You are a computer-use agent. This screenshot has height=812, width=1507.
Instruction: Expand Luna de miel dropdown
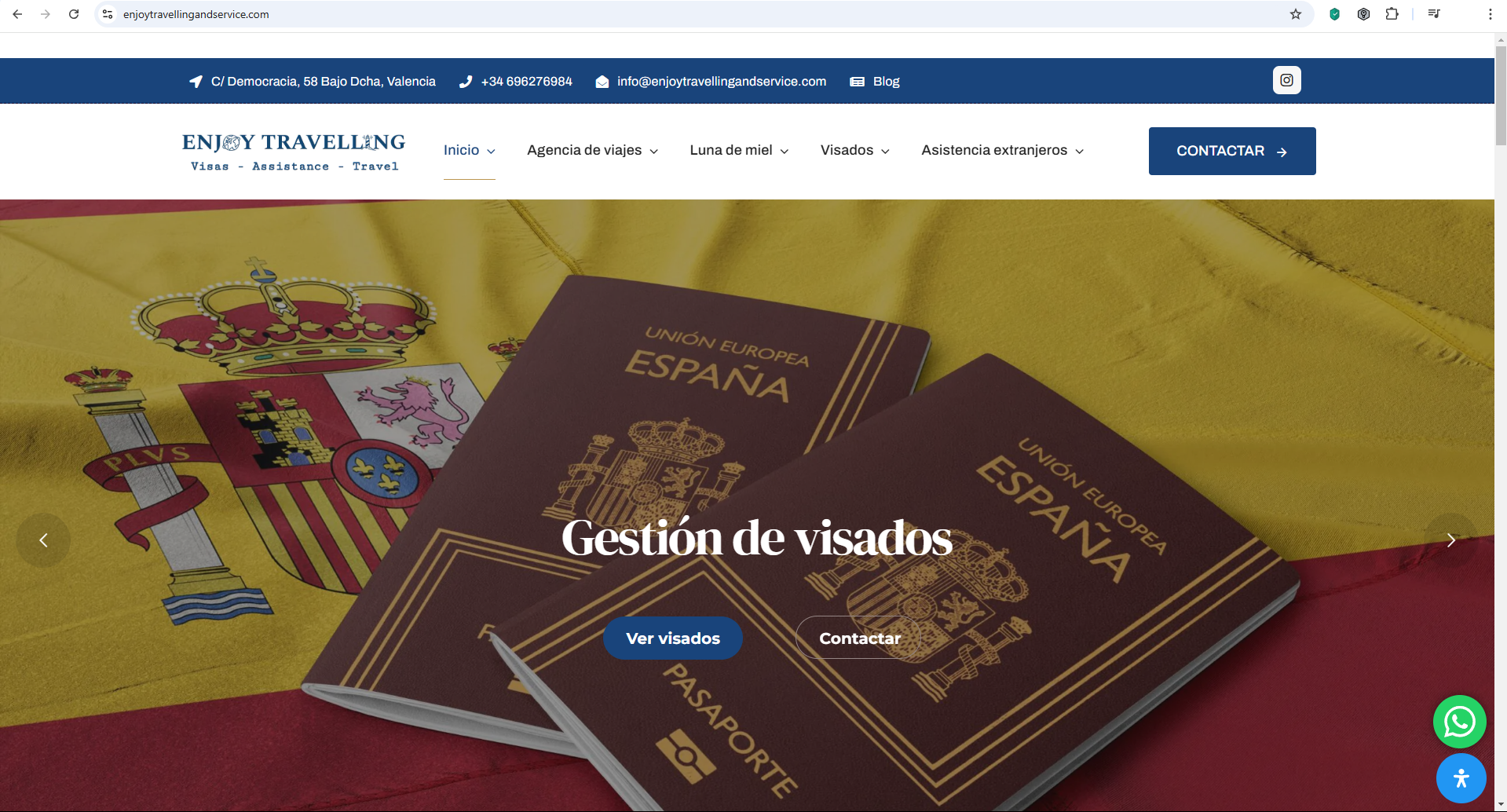point(739,150)
